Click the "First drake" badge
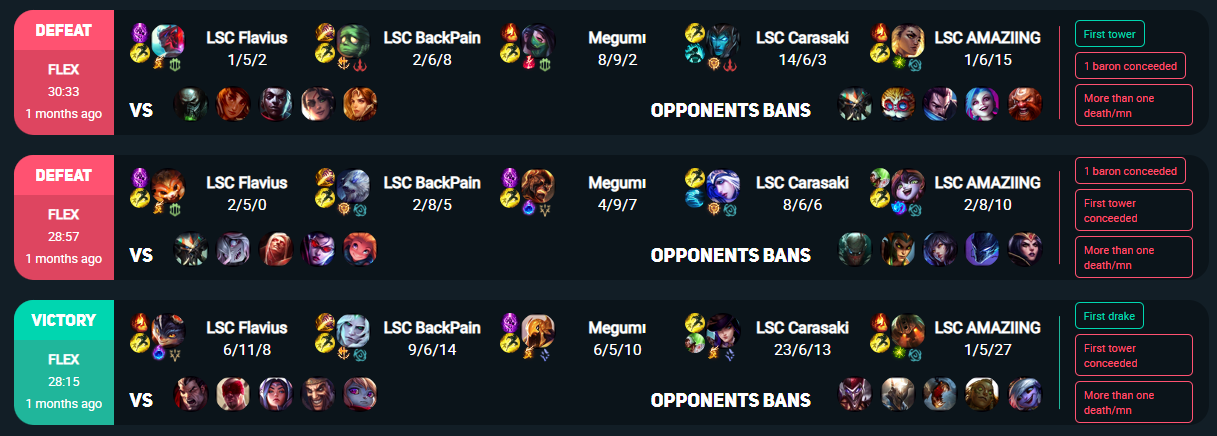The image size is (1217, 436). [1109, 316]
